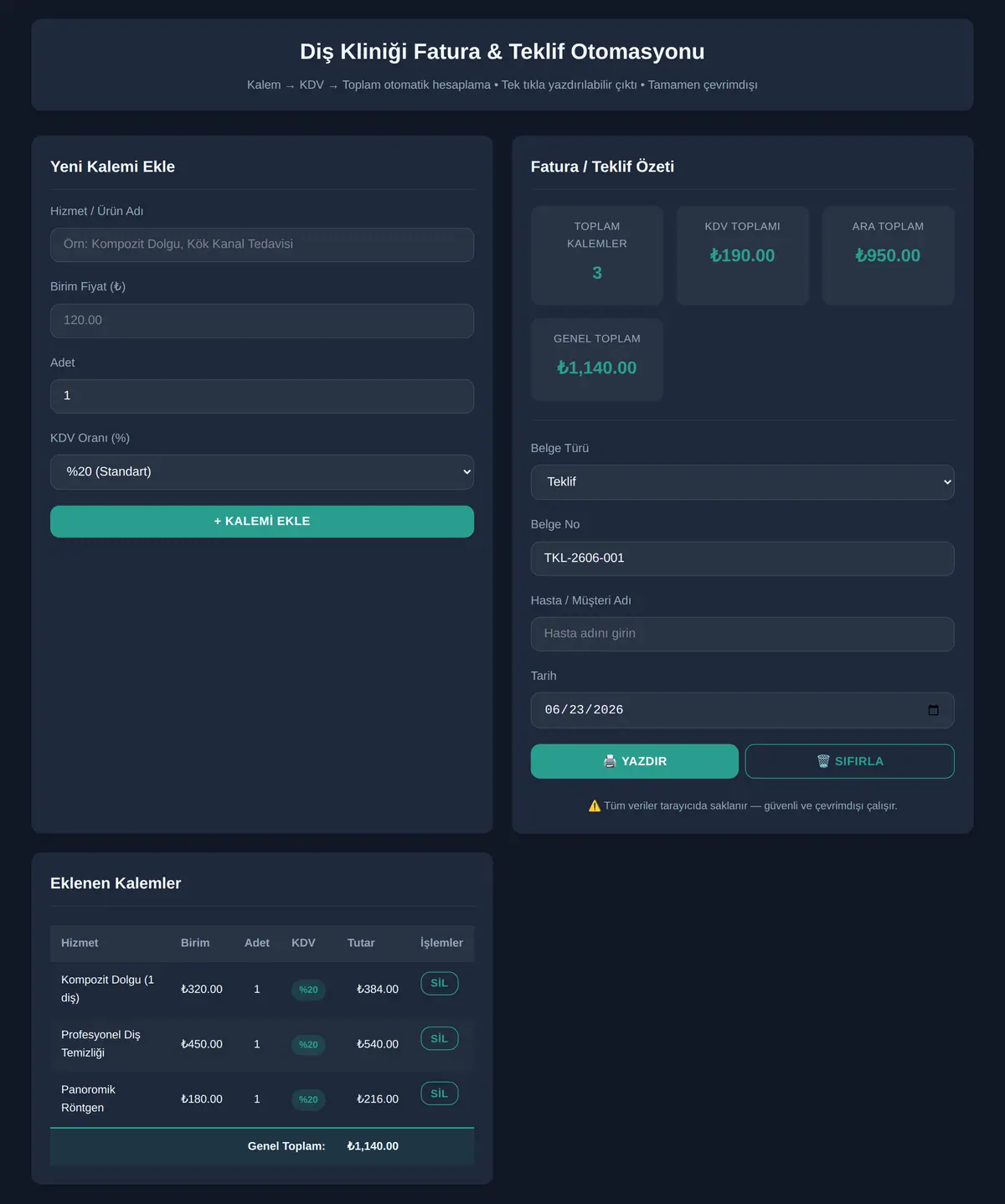The width and height of the screenshot is (1005, 1204).
Task: Click the Tarih date field 06/23/2026
Action: (742, 710)
